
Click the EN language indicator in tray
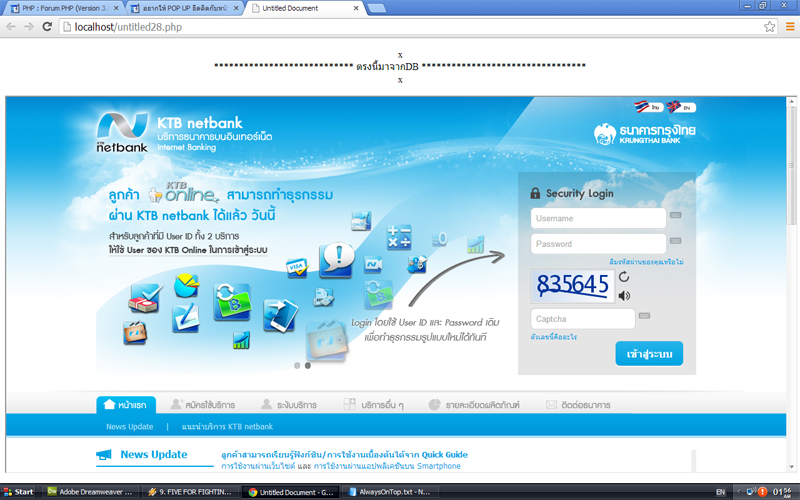click(720, 492)
